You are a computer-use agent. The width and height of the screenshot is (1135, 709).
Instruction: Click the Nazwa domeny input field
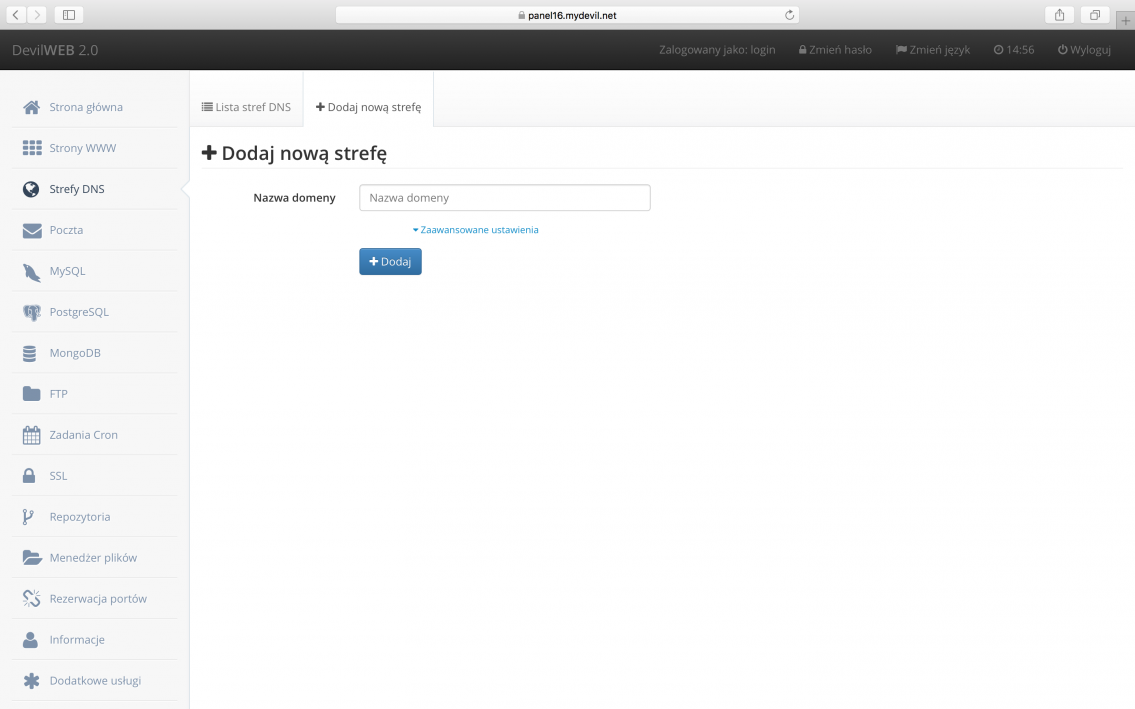(x=504, y=197)
